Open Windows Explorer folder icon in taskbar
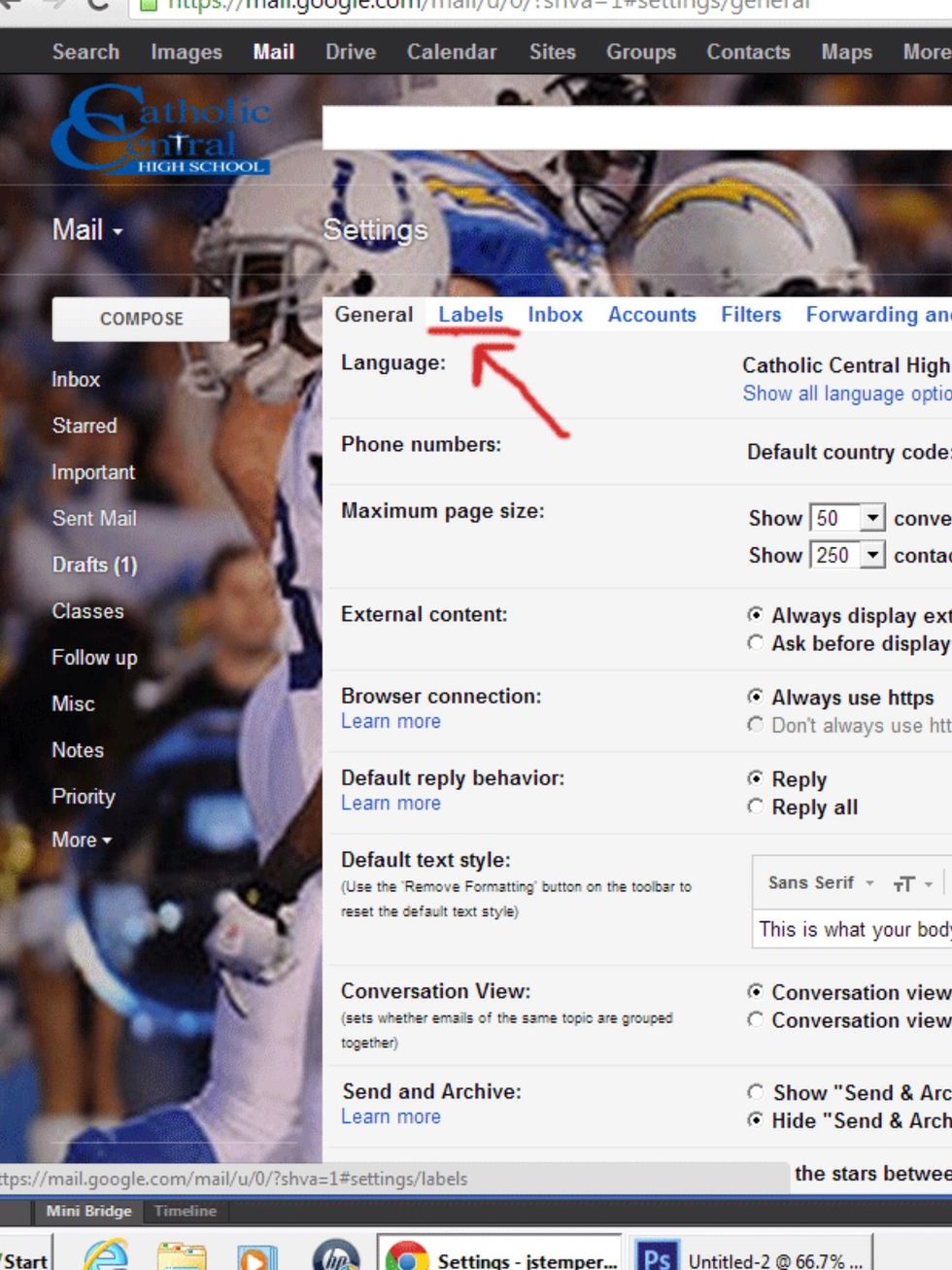 pos(182,1256)
